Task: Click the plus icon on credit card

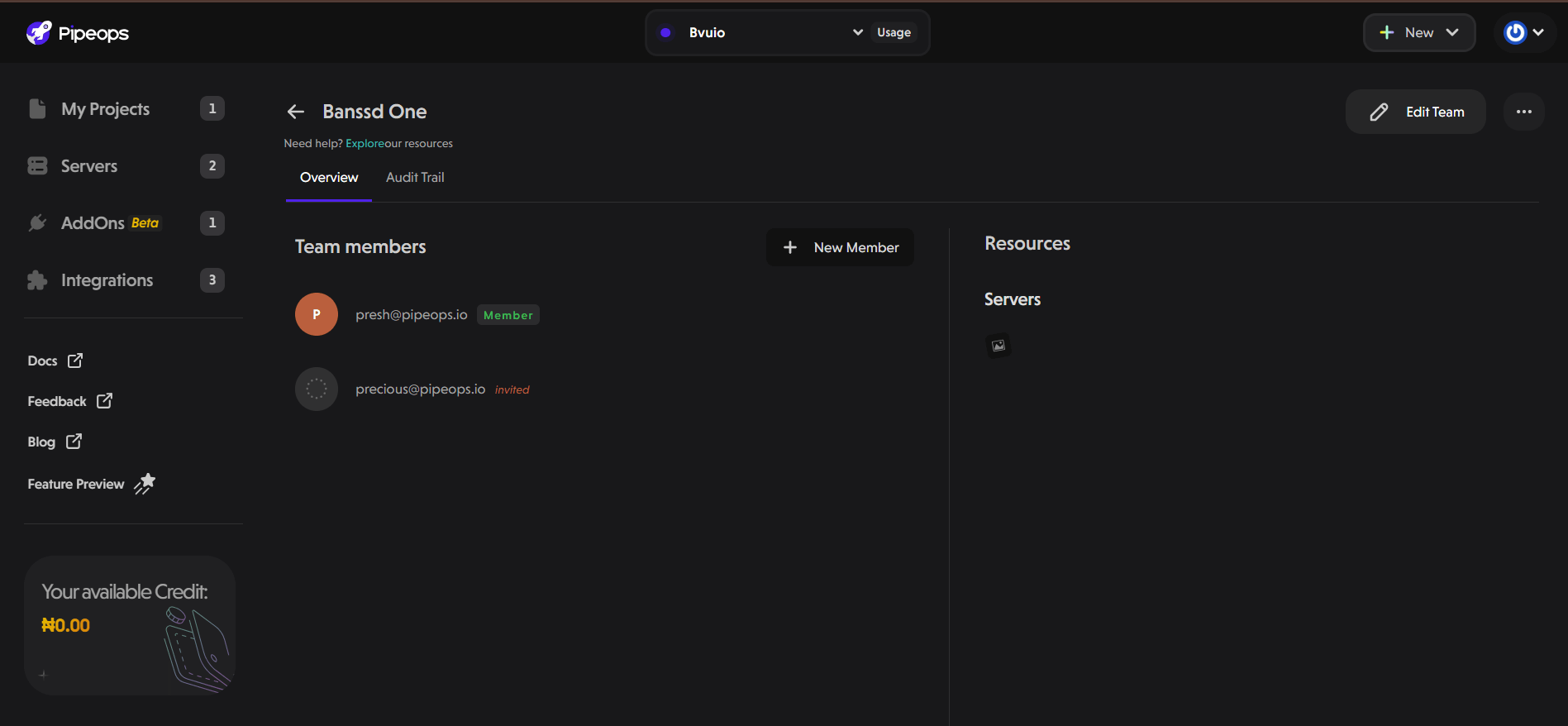Action: click(x=43, y=675)
